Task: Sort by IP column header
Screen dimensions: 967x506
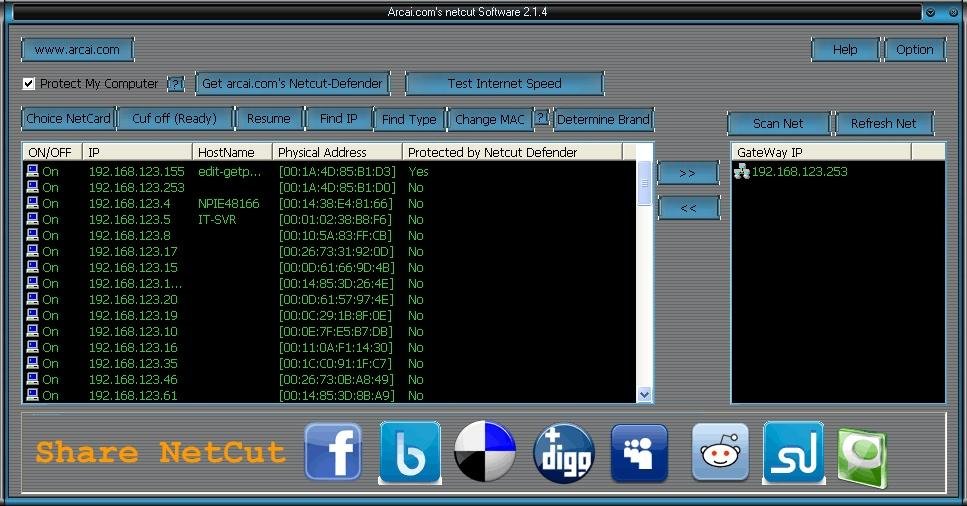Action: pyautogui.click(x=137, y=152)
